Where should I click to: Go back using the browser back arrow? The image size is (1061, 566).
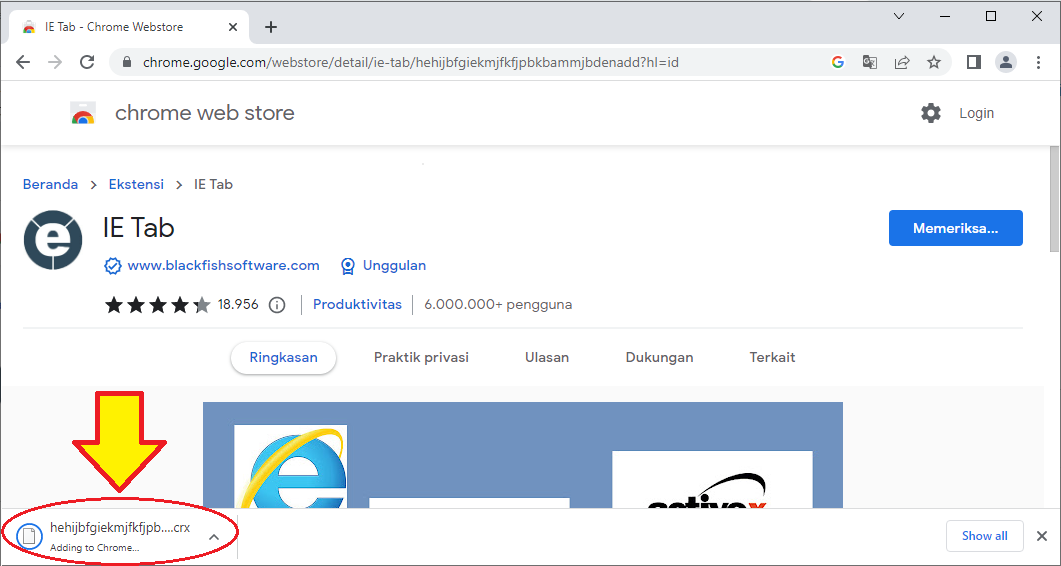pyautogui.click(x=23, y=62)
